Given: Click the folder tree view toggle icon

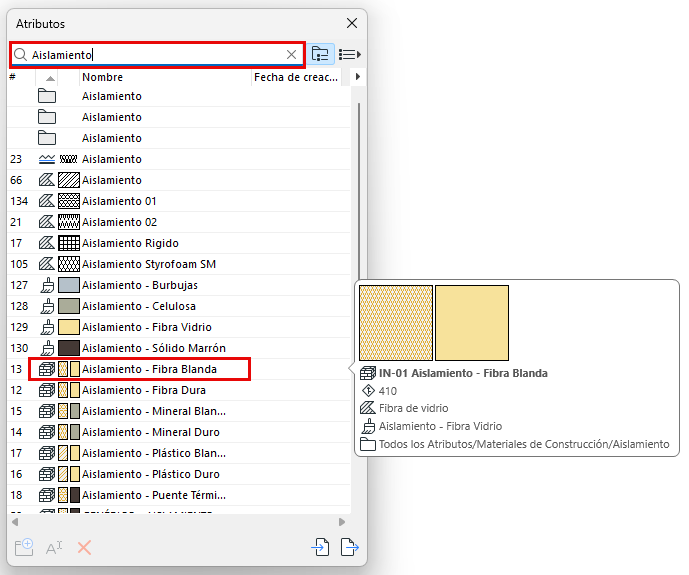Looking at the screenshot, I should [320, 54].
